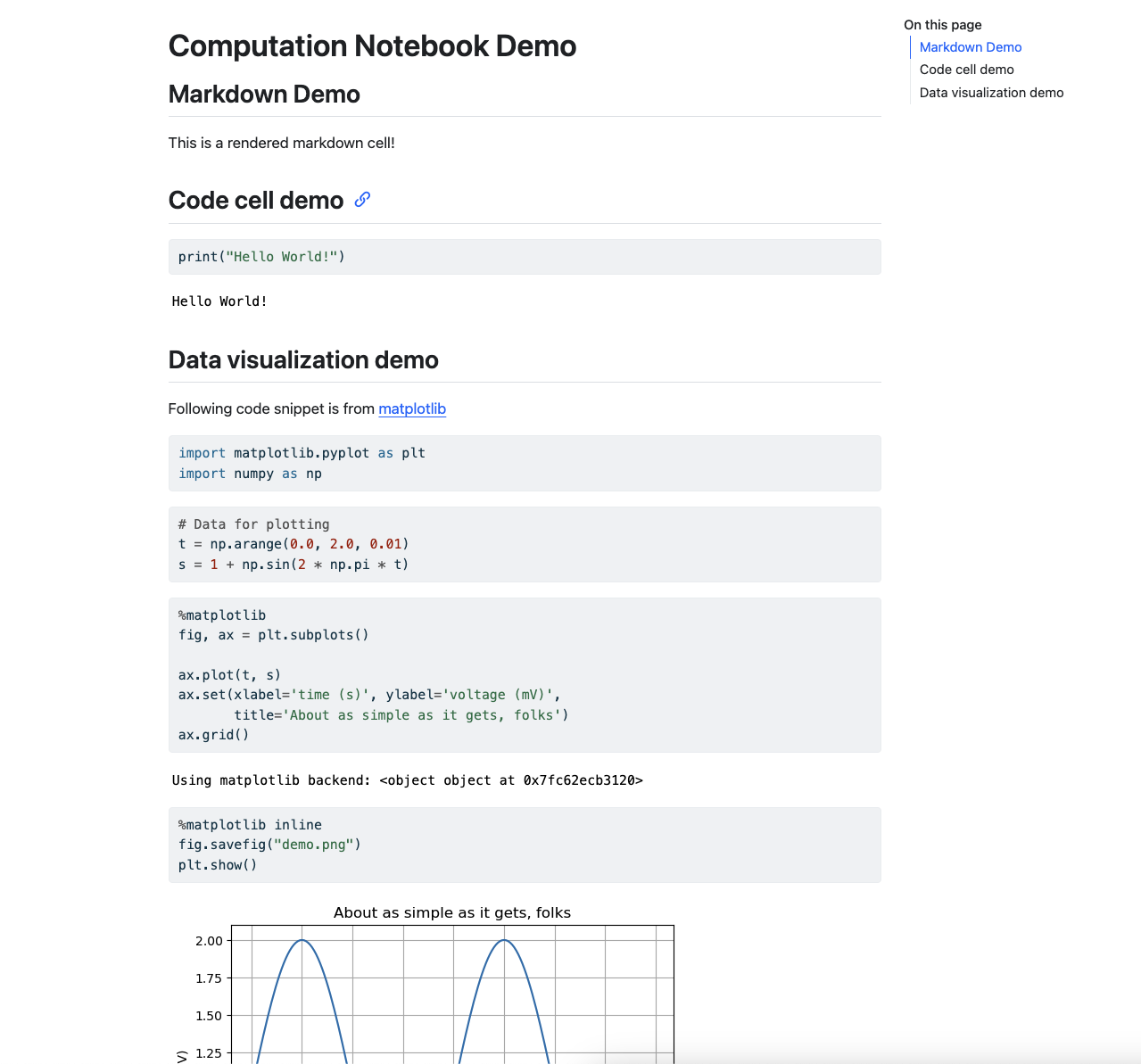Jump to Data visualization demo in sidebar
The image size is (1141, 1064).
click(x=991, y=93)
